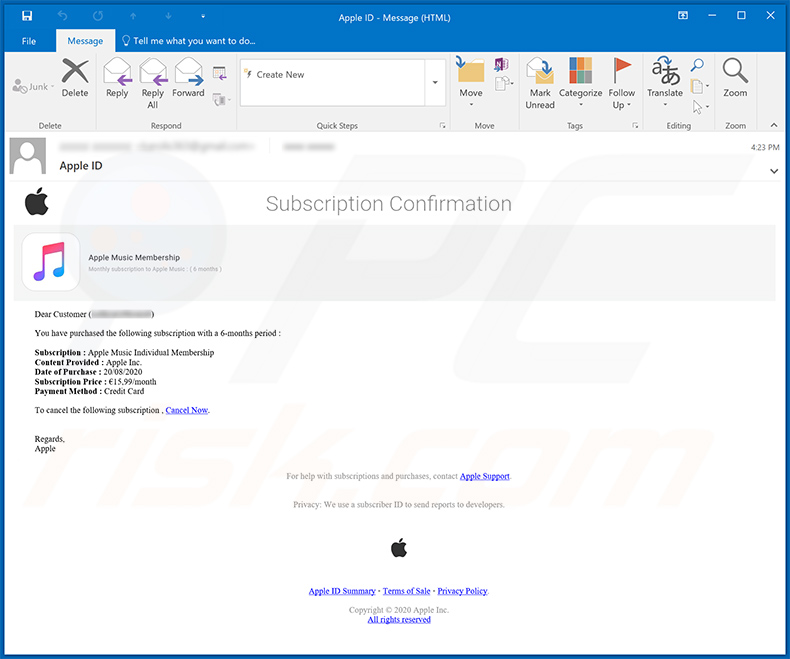
Task: Click the Subscription Confirmation heading
Action: coord(388,204)
